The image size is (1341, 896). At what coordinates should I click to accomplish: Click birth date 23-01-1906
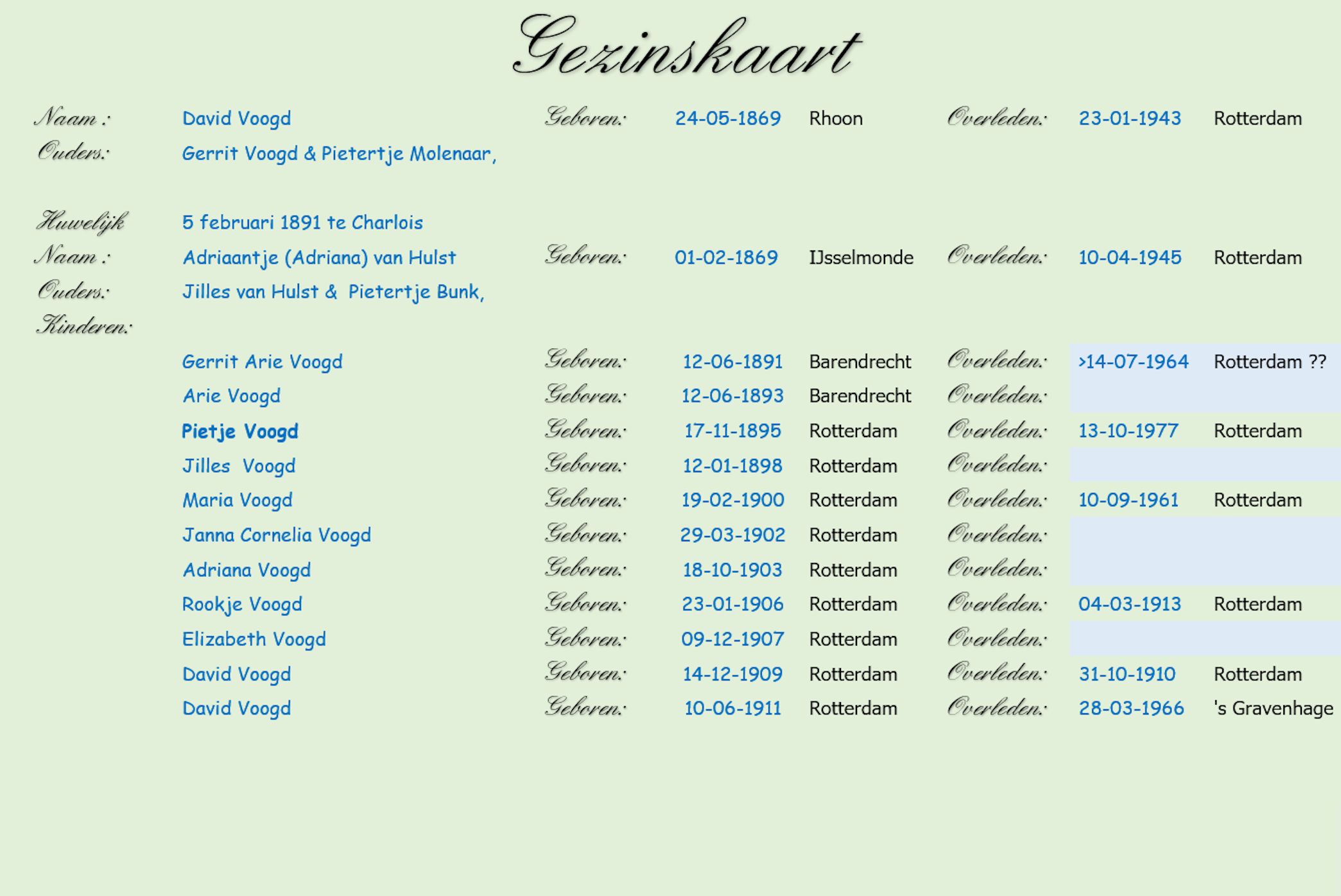pyautogui.click(x=732, y=604)
